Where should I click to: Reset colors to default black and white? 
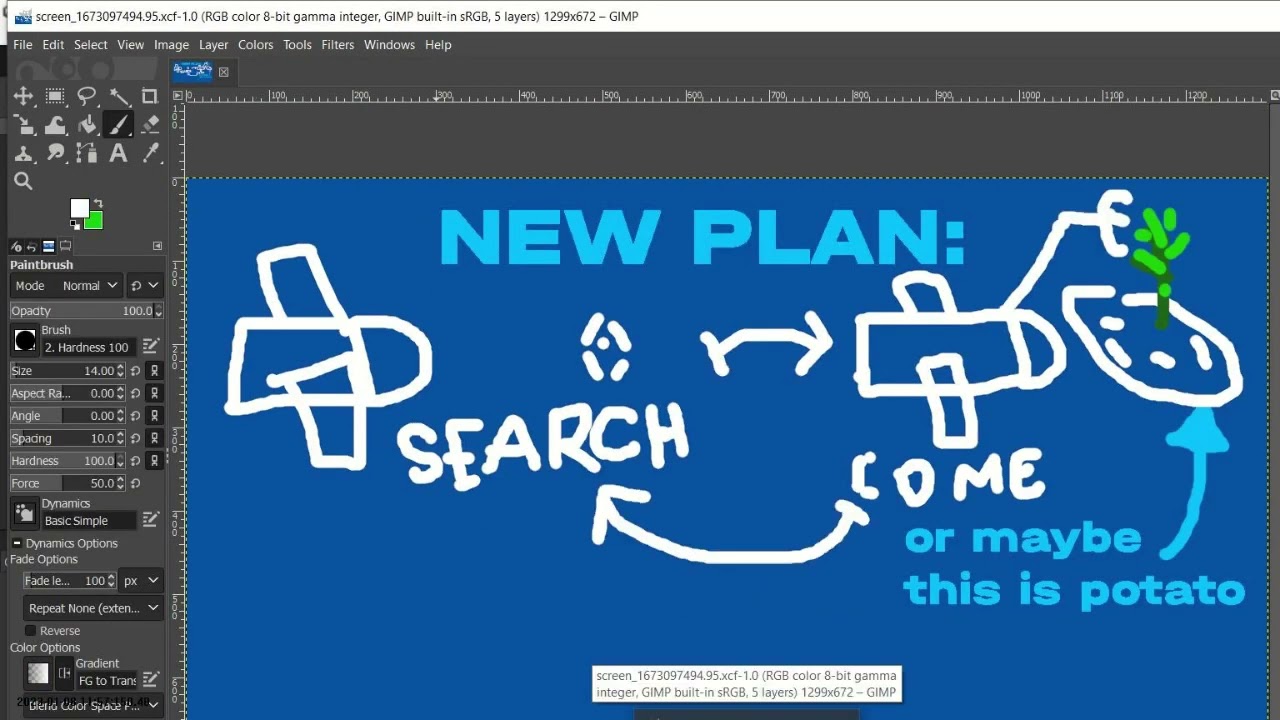(x=75, y=225)
